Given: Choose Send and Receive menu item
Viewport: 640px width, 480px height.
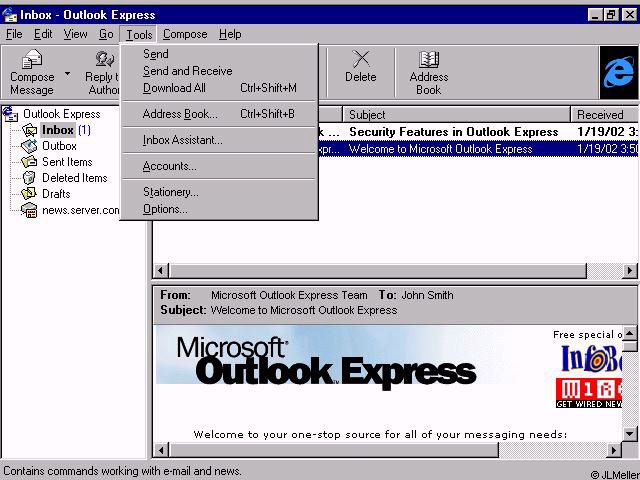Looking at the screenshot, I should point(219,71).
